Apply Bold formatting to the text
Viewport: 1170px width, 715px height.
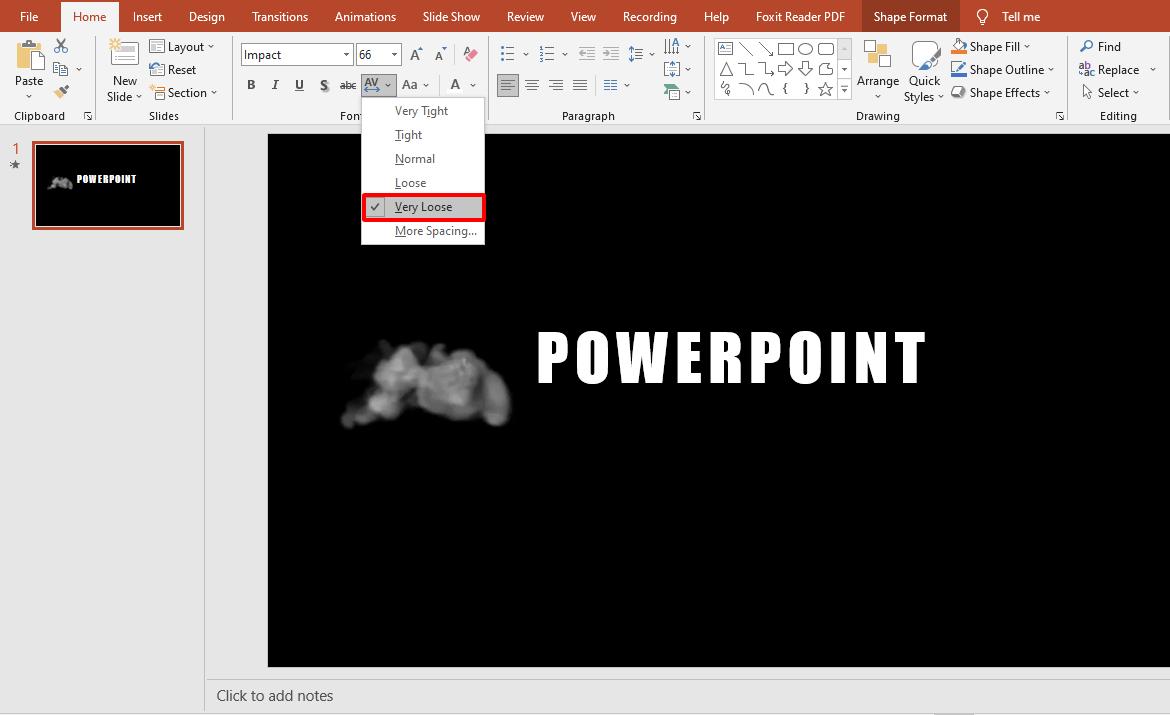point(251,85)
